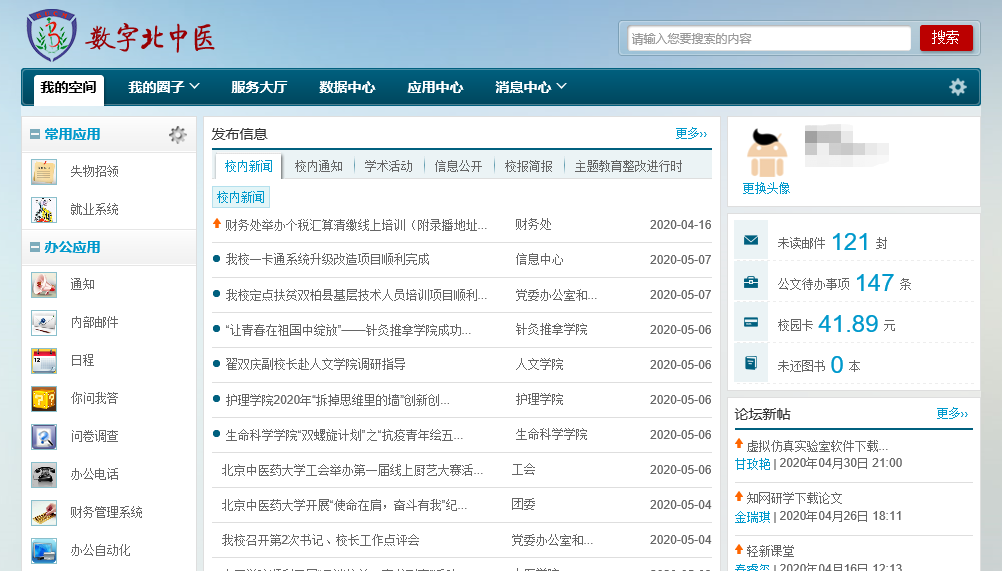Click the search input field
The image size is (1002, 571).
(768, 38)
